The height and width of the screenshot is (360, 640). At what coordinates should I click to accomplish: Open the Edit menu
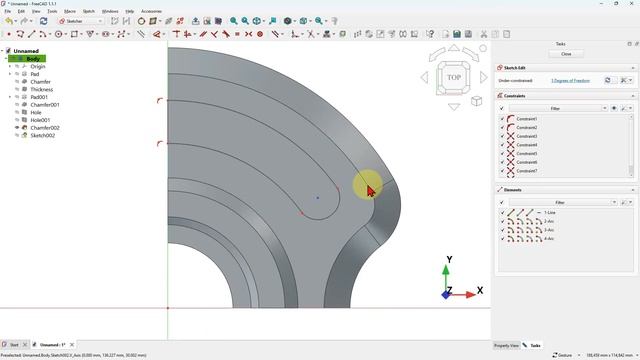point(21,11)
